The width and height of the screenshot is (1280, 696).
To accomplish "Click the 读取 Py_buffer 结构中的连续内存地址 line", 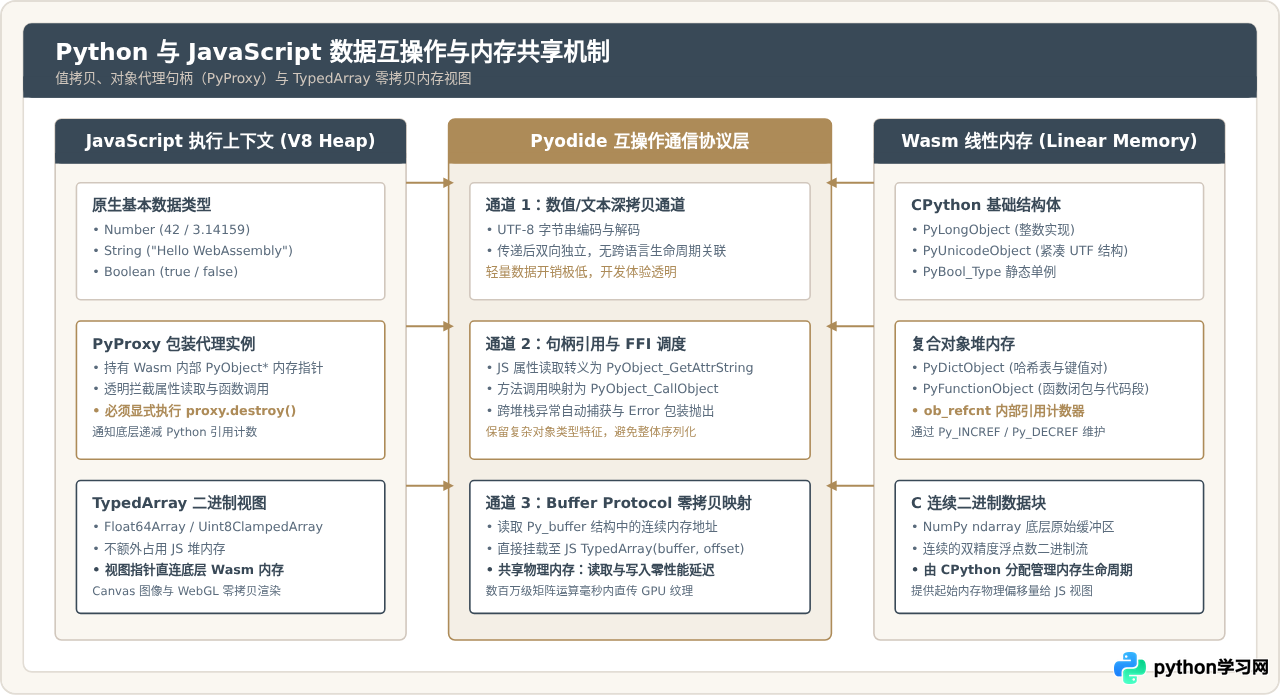I will tap(601, 527).
